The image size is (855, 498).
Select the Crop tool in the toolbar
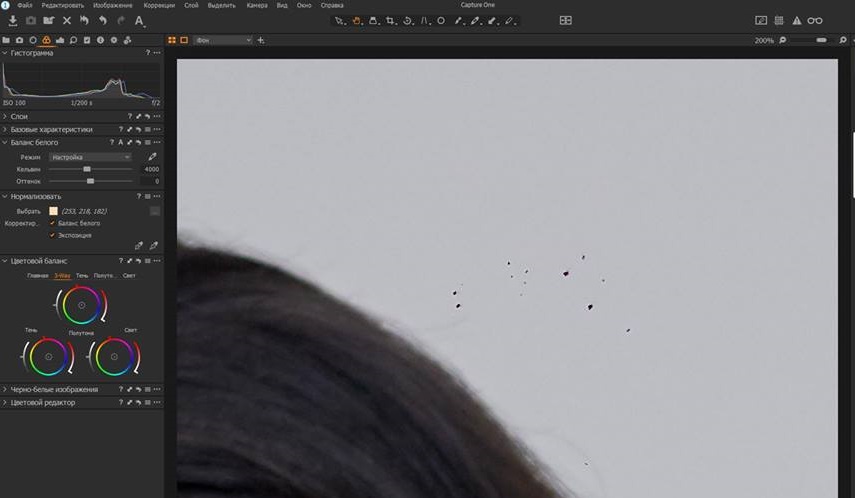391,20
